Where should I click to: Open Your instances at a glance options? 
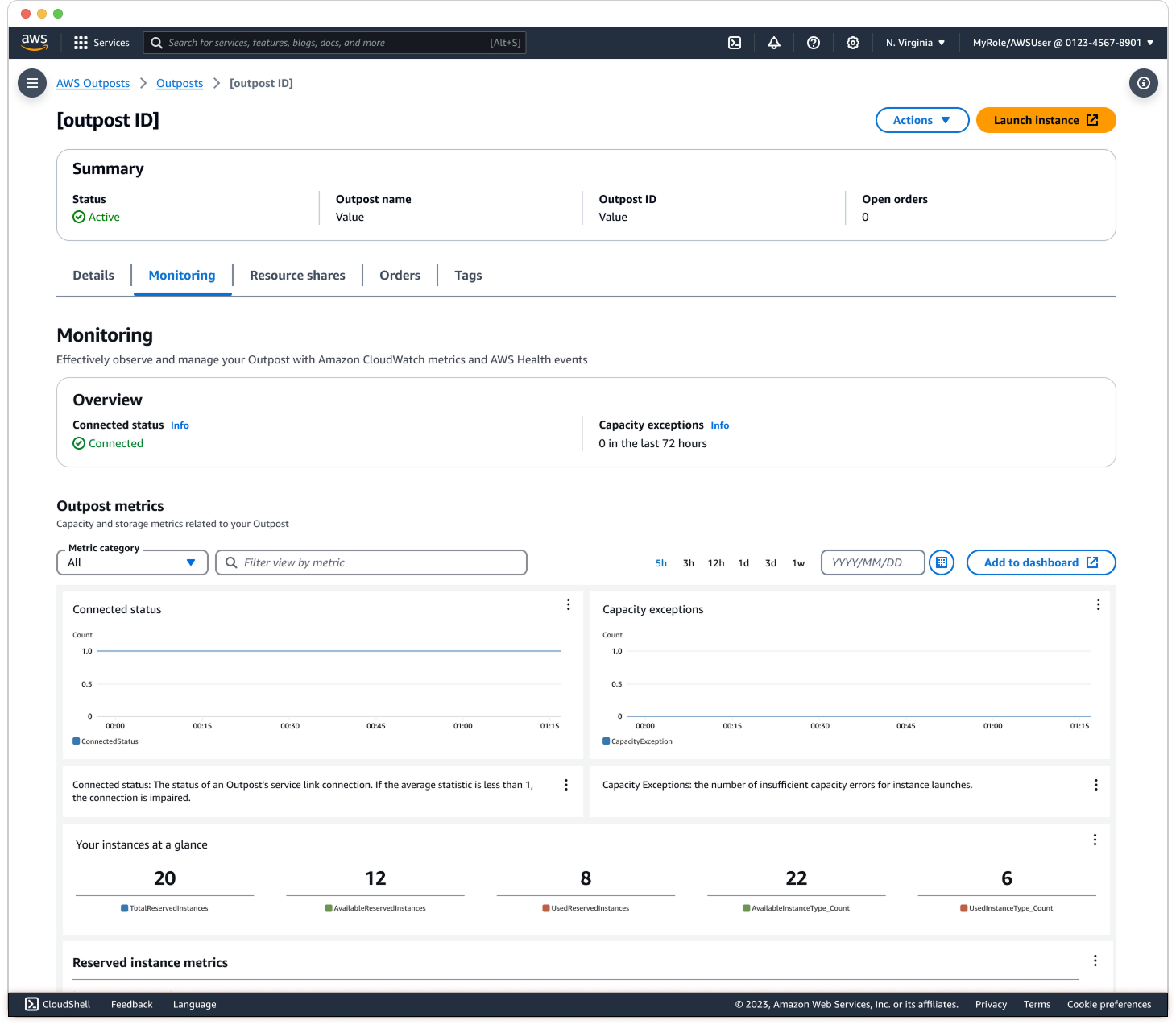(x=1095, y=840)
